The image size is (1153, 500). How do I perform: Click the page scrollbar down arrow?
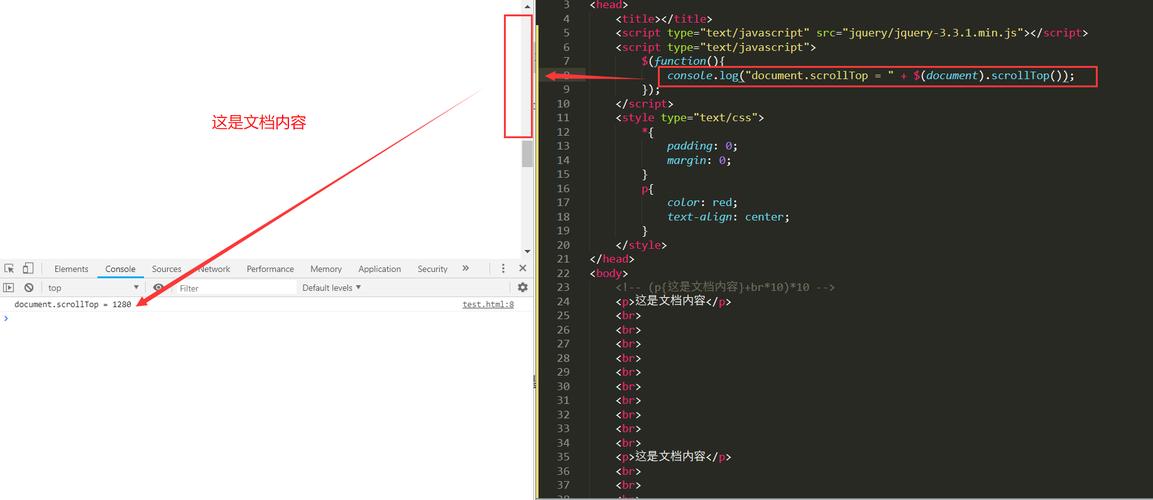(527, 252)
